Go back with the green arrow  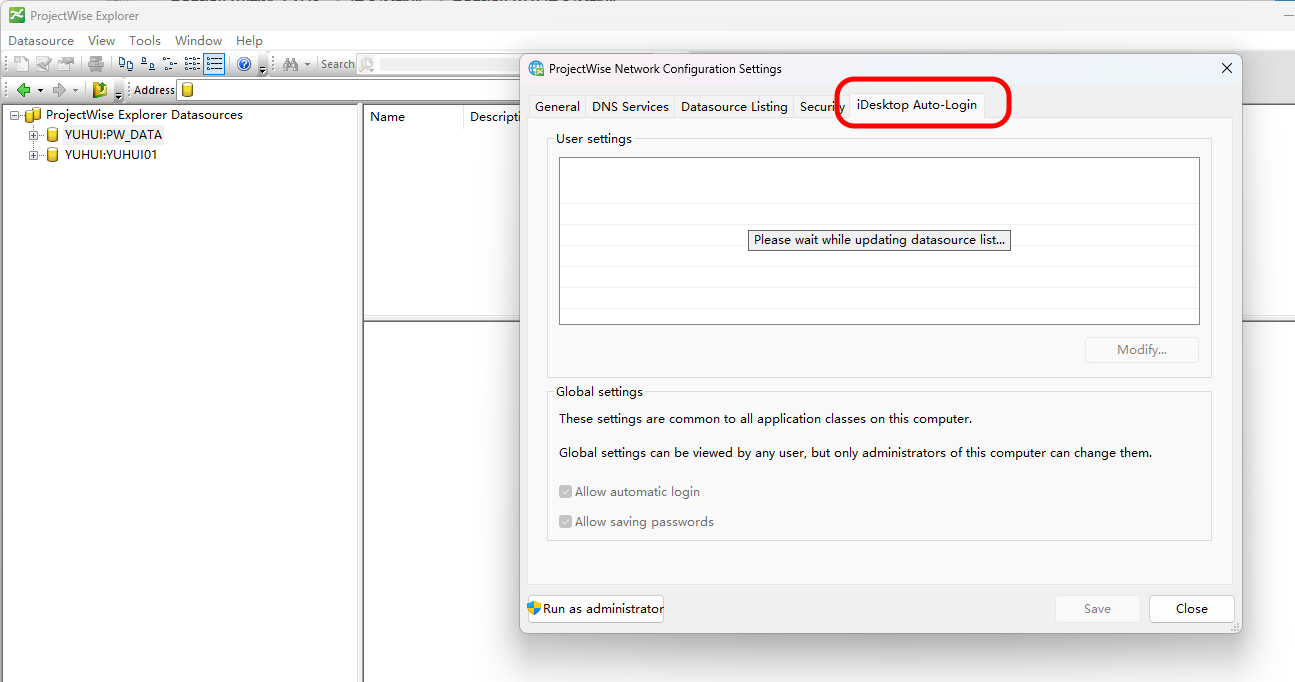(x=23, y=90)
